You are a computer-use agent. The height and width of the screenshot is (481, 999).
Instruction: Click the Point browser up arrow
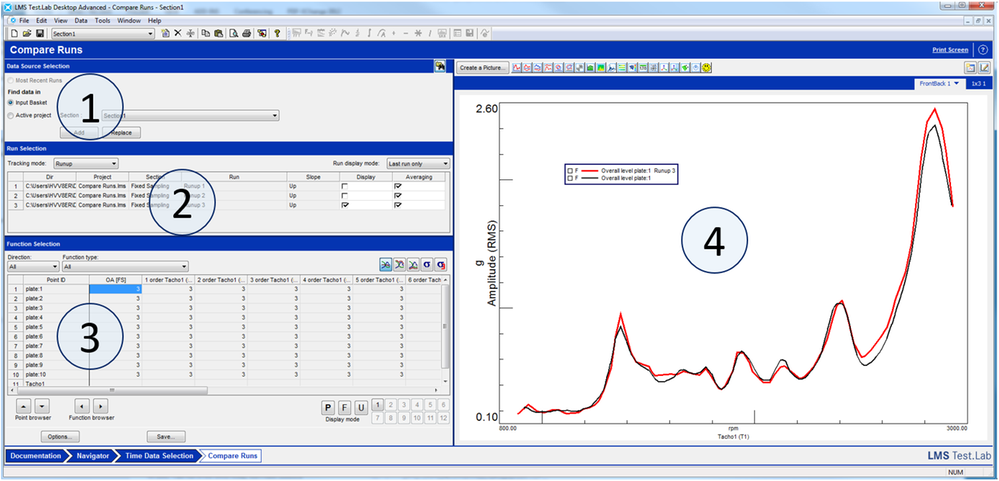[22, 405]
